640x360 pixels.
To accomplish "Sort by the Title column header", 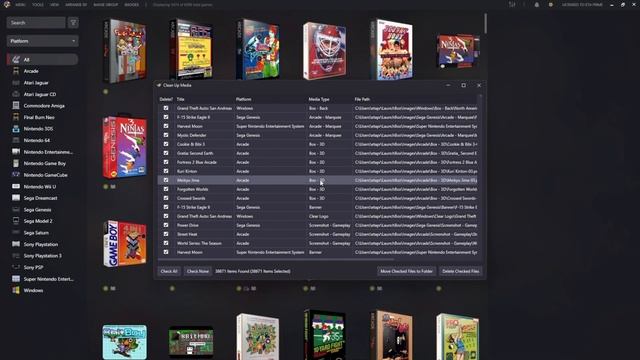I will tap(180, 99).
